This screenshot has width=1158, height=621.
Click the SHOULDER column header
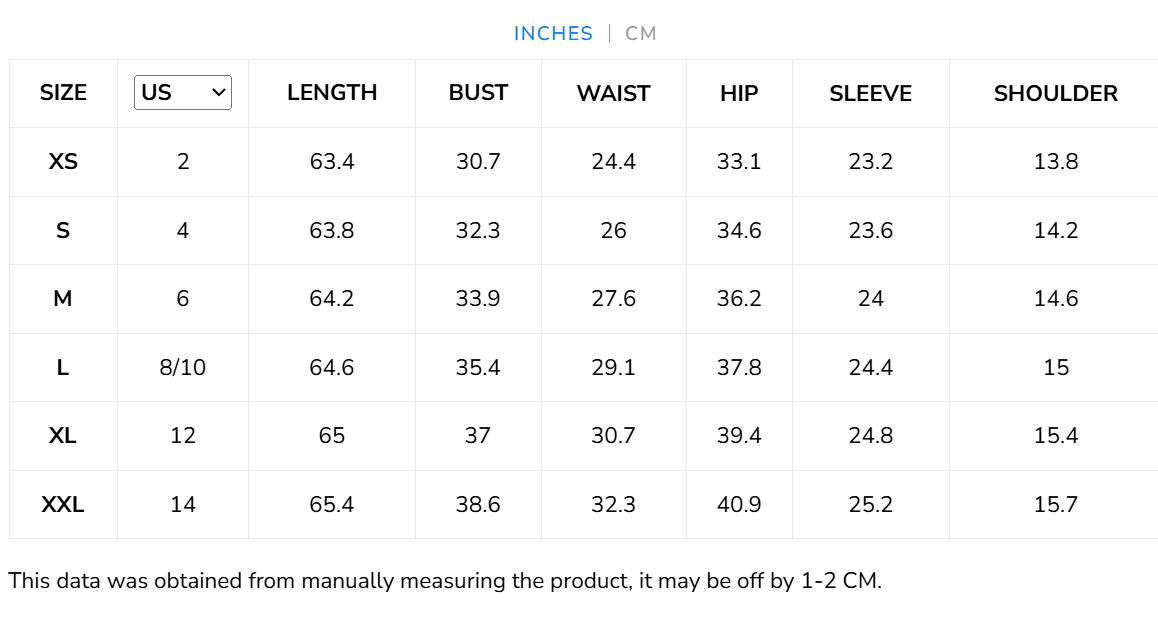coord(1055,93)
